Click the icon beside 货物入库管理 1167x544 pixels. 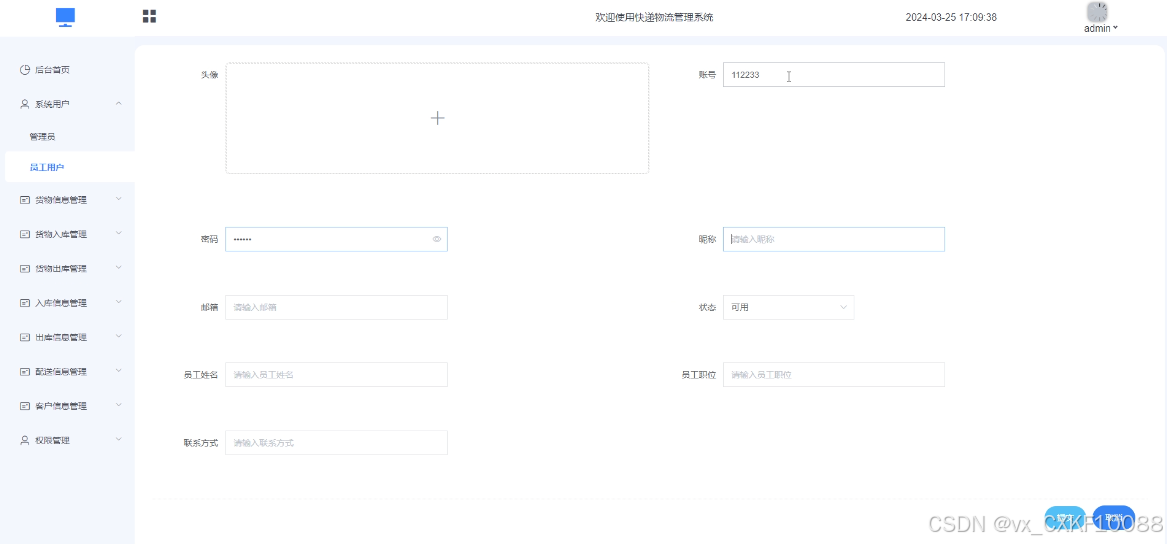click(x=25, y=234)
